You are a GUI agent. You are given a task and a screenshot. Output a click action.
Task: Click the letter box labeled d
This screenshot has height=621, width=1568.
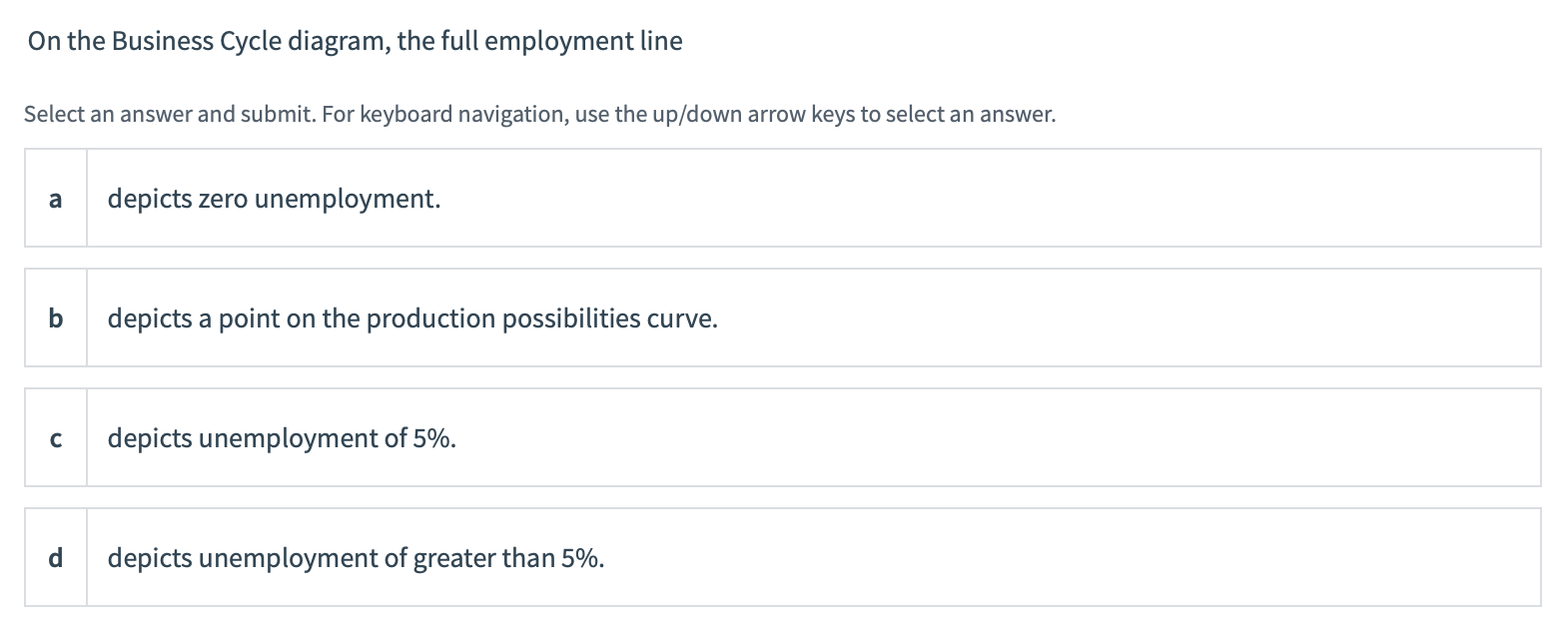[x=55, y=558]
